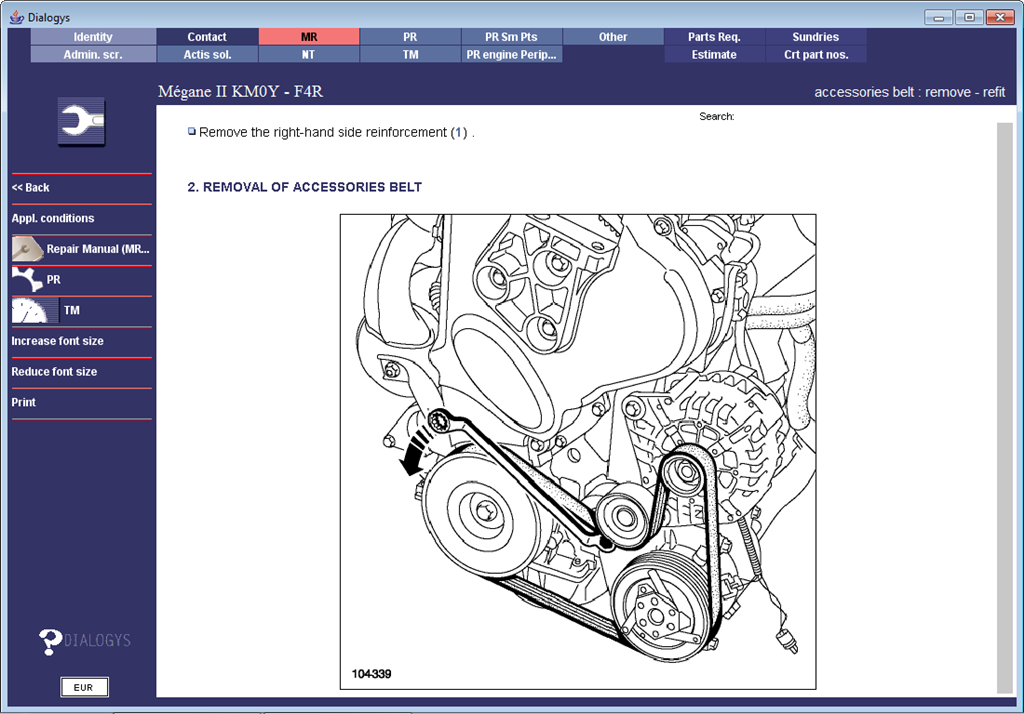The width and height of the screenshot is (1024, 714).
Task: Open the Actis sol. tab
Action: (x=207, y=55)
